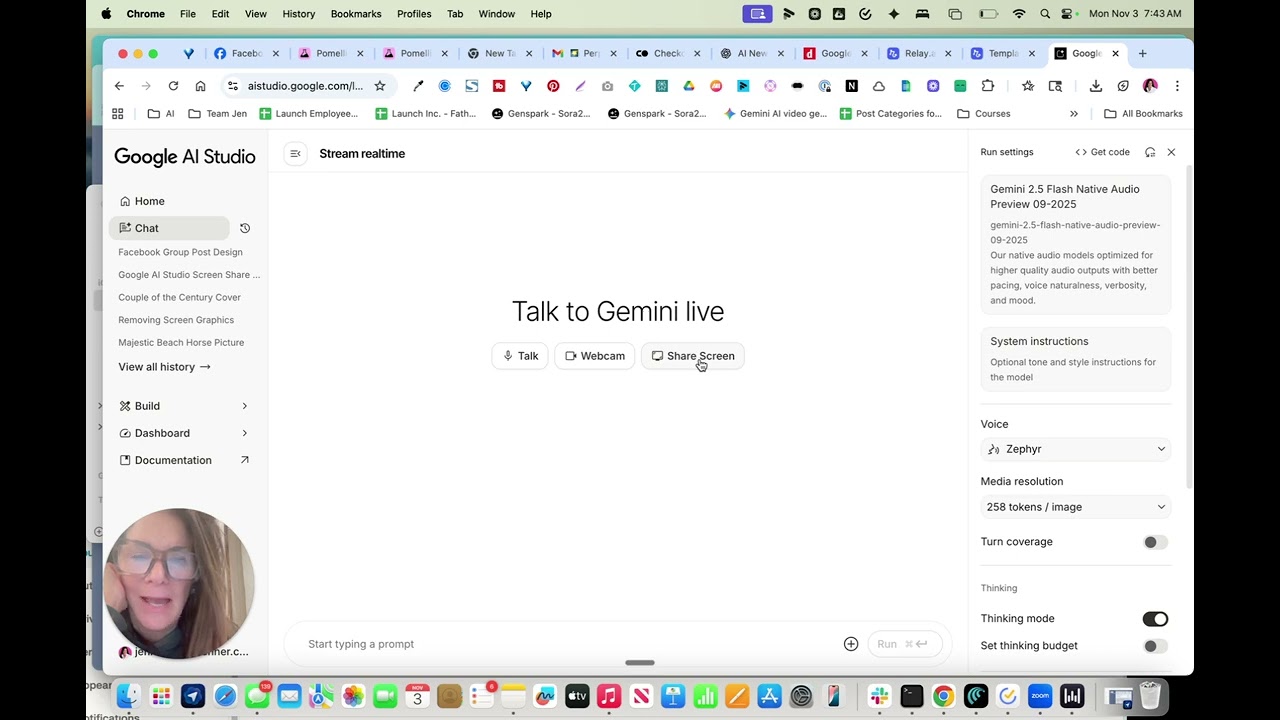Open Zoom from the Dock
This screenshot has height=720, width=1280.
(1040, 696)
